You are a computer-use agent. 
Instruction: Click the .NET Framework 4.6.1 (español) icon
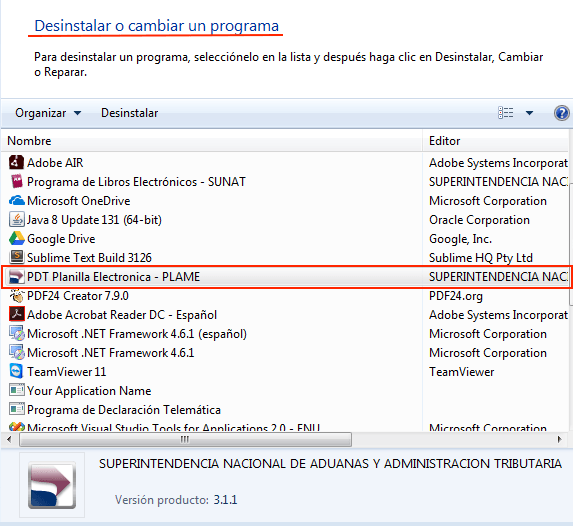point(16,334)
